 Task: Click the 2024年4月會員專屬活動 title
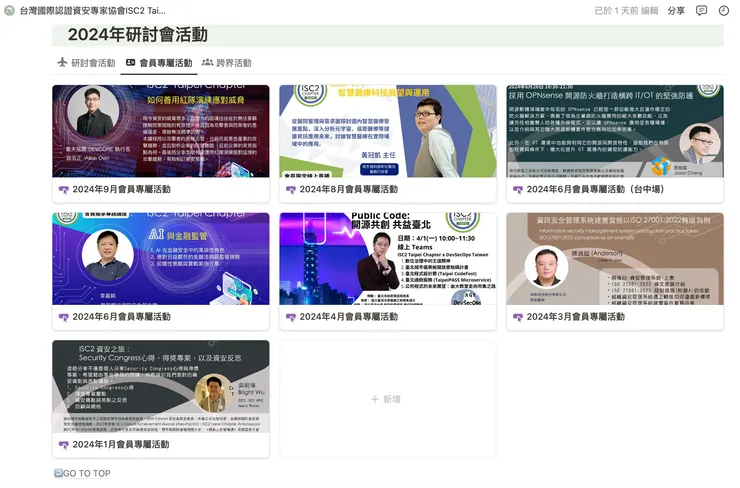click(348, 317)
